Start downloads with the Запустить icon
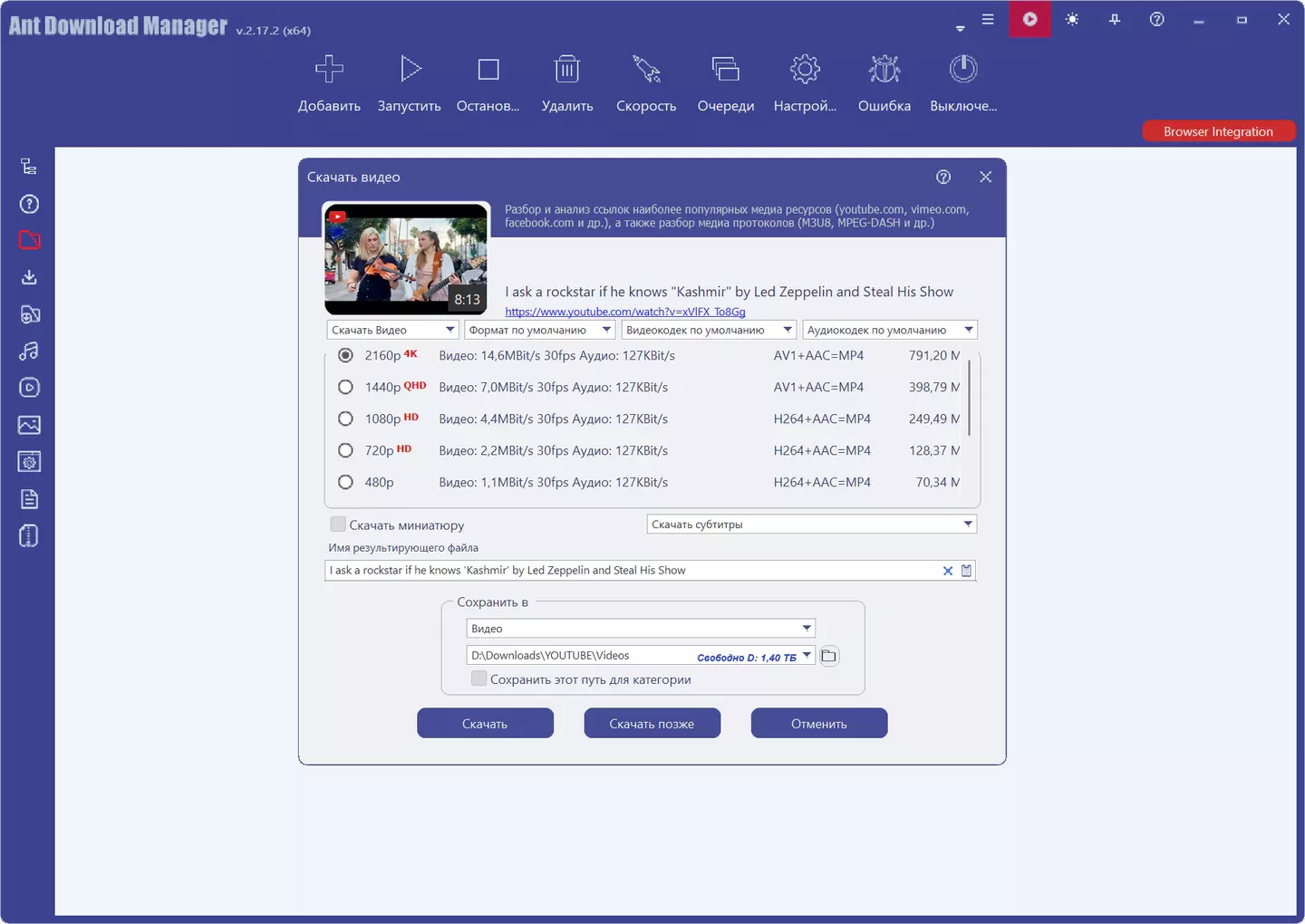 (410, 69)
